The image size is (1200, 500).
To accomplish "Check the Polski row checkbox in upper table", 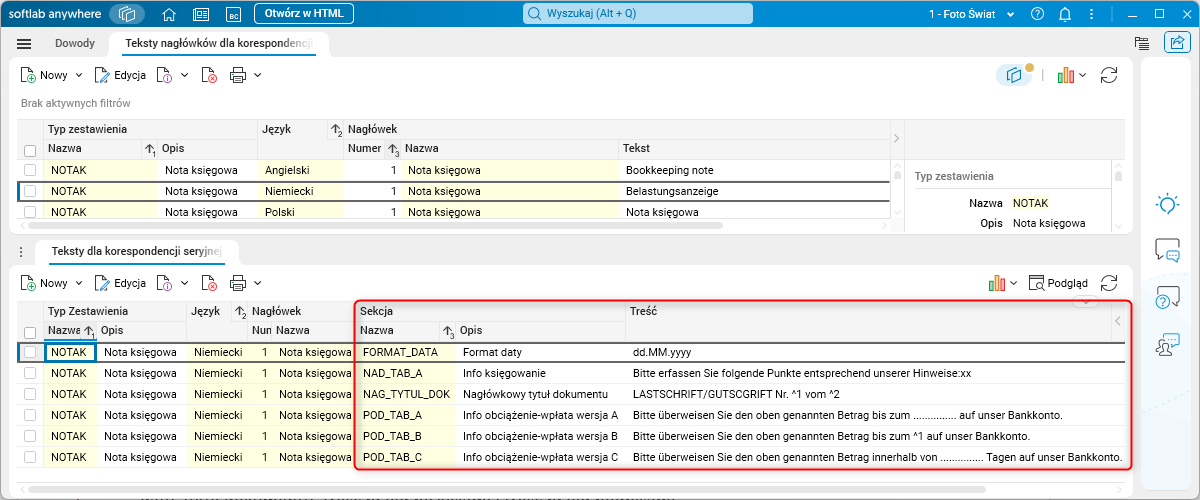I will tap(30, 212).
